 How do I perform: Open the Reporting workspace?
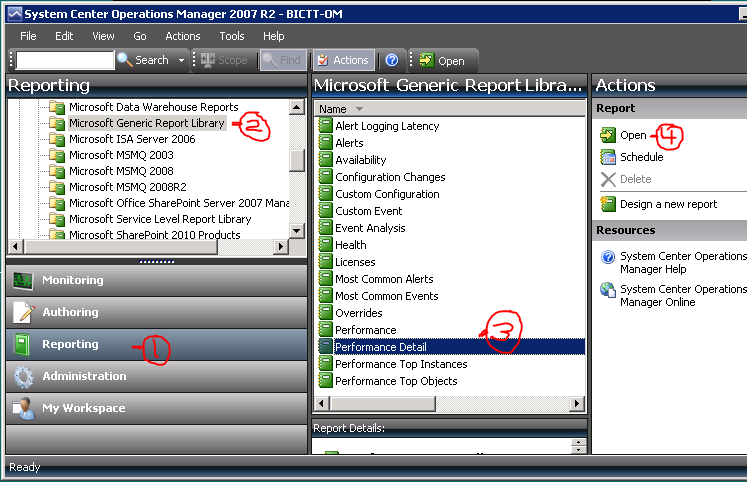156,344
